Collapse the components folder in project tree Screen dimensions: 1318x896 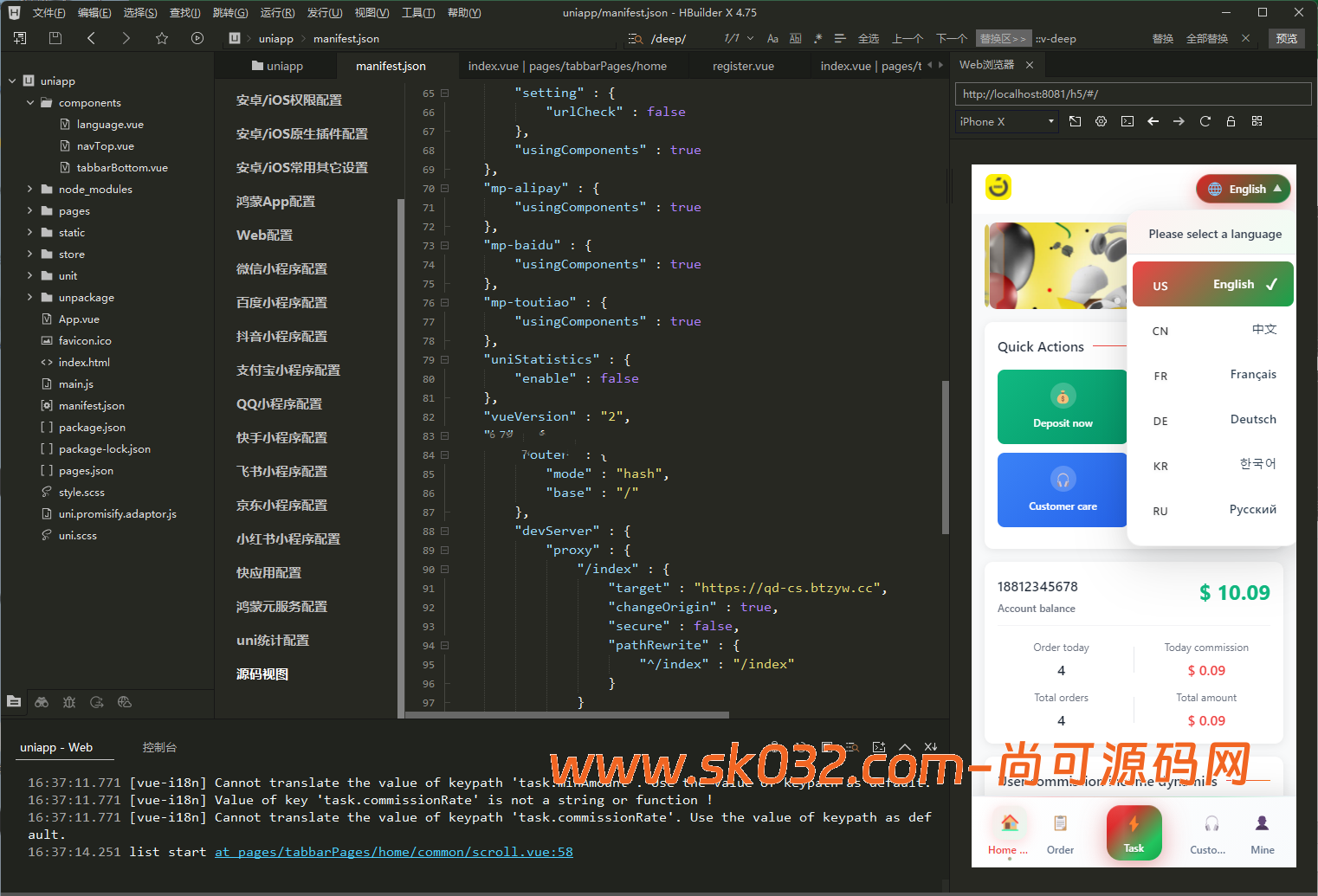29,102
